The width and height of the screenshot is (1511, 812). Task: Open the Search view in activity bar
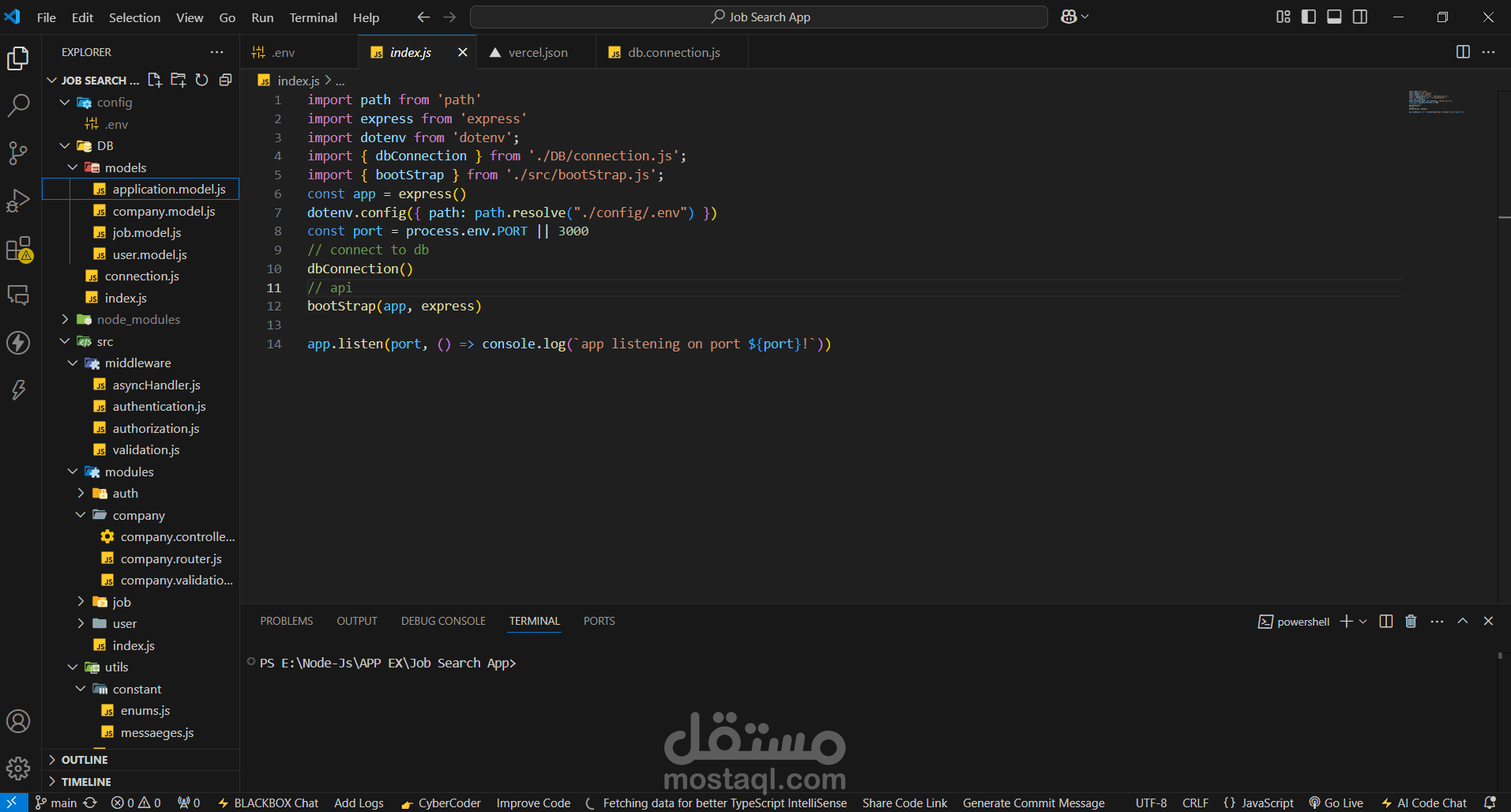click(x=18, y=106)
